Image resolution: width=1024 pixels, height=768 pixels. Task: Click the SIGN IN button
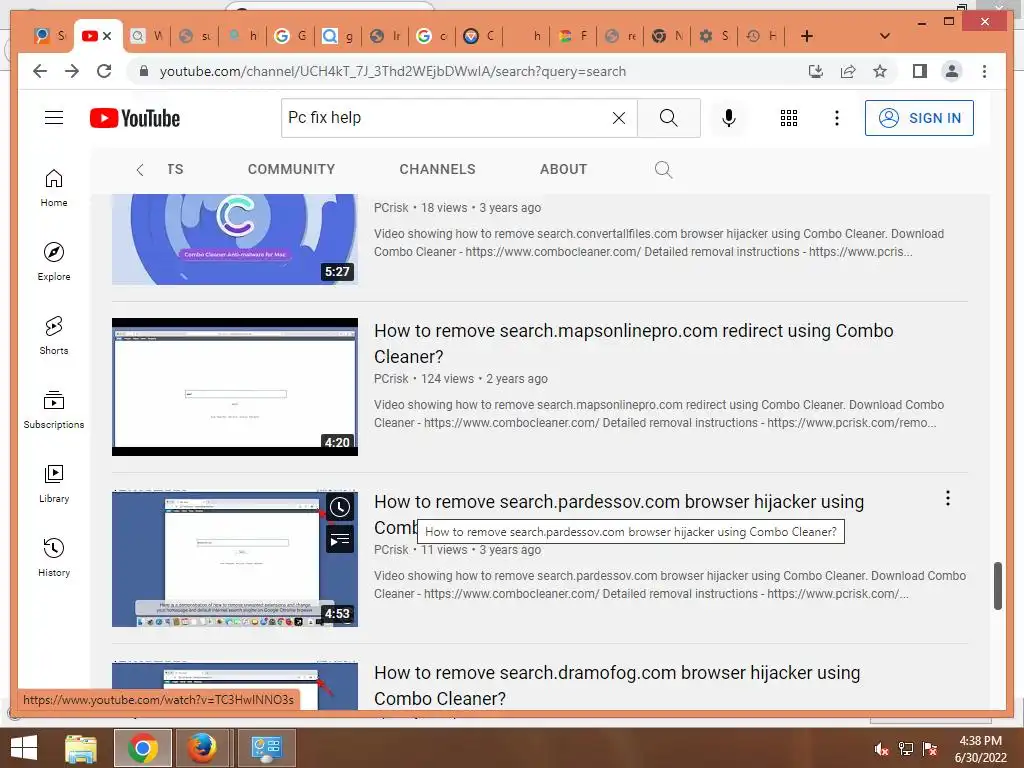pyautogui.click(x=919, y=118)
